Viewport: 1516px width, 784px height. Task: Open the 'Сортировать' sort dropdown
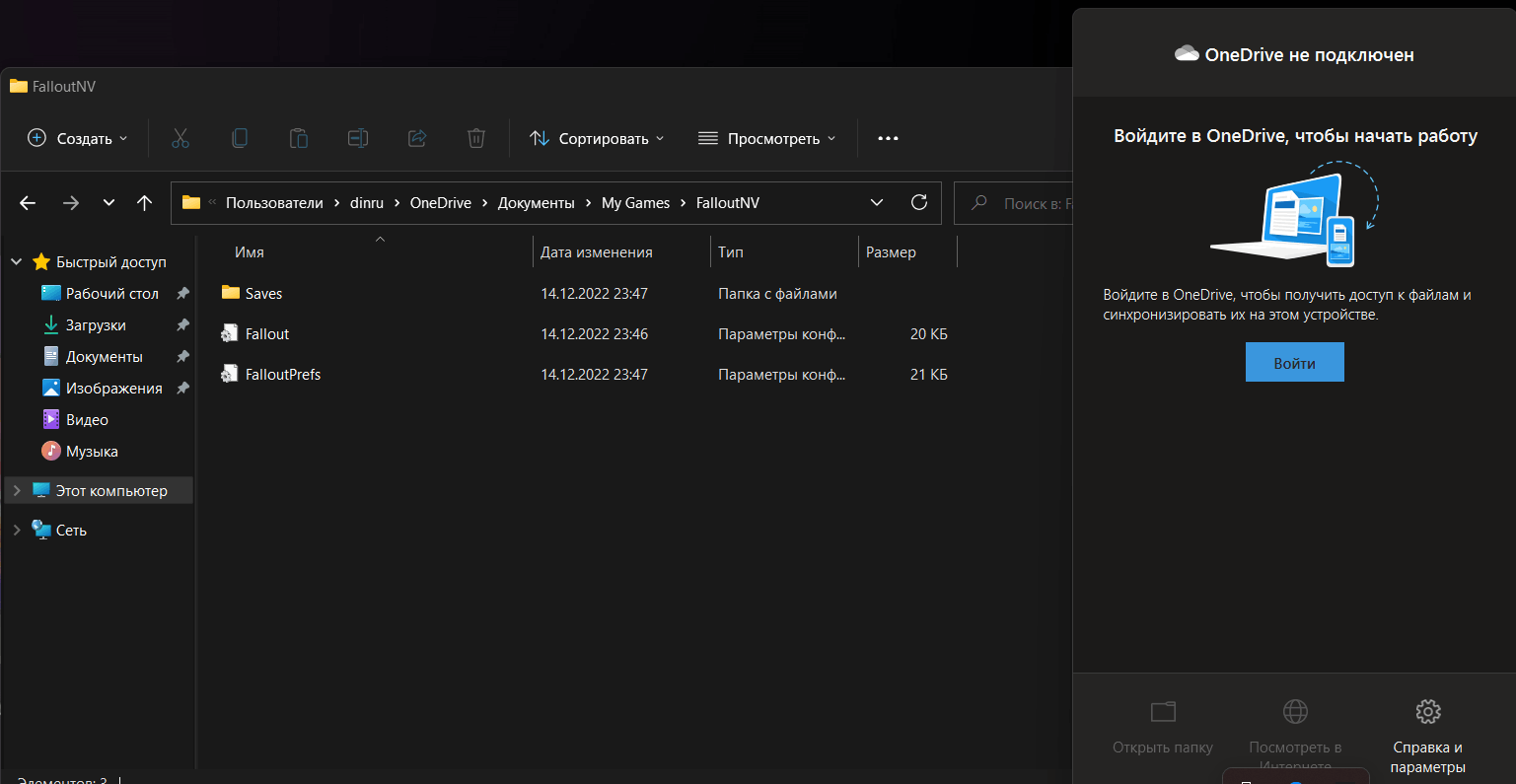(x=597, y=138)
